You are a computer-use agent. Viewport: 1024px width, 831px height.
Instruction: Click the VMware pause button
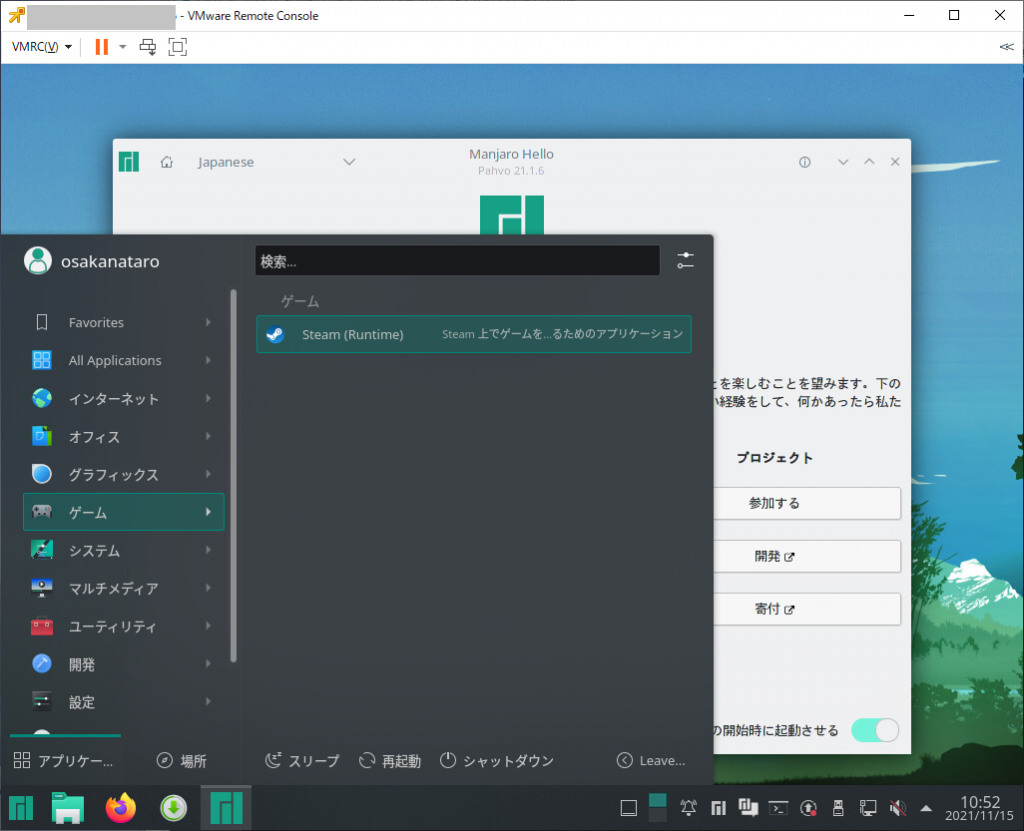[x=101, y=46]
